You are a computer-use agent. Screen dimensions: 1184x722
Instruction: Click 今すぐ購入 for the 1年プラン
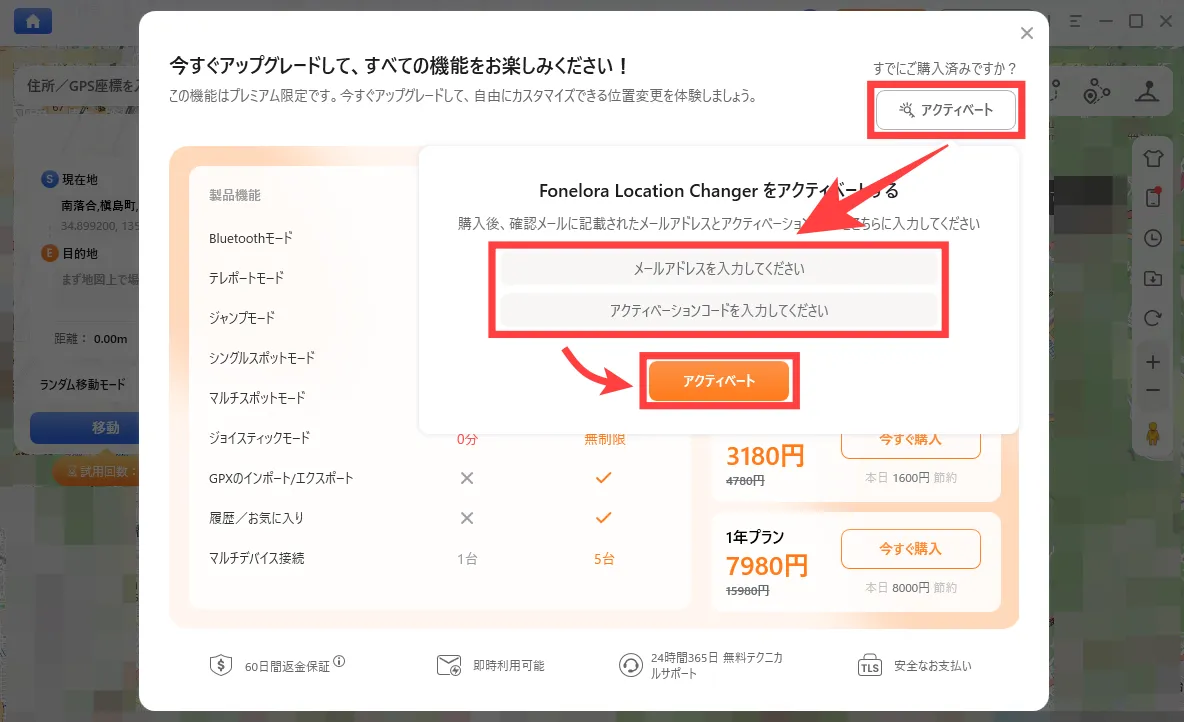(911, 549)
